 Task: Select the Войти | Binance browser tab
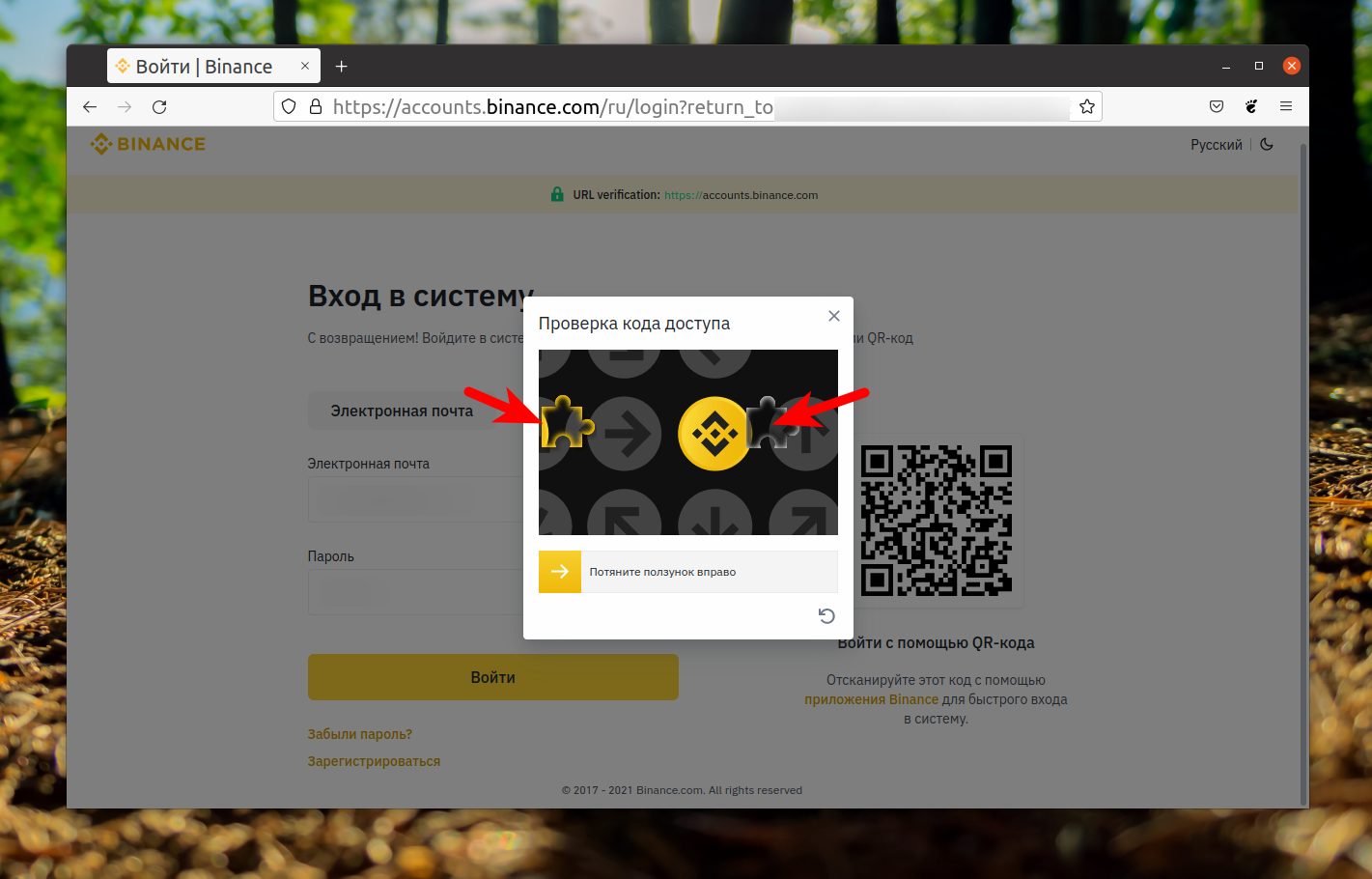(x=213, y=66)
